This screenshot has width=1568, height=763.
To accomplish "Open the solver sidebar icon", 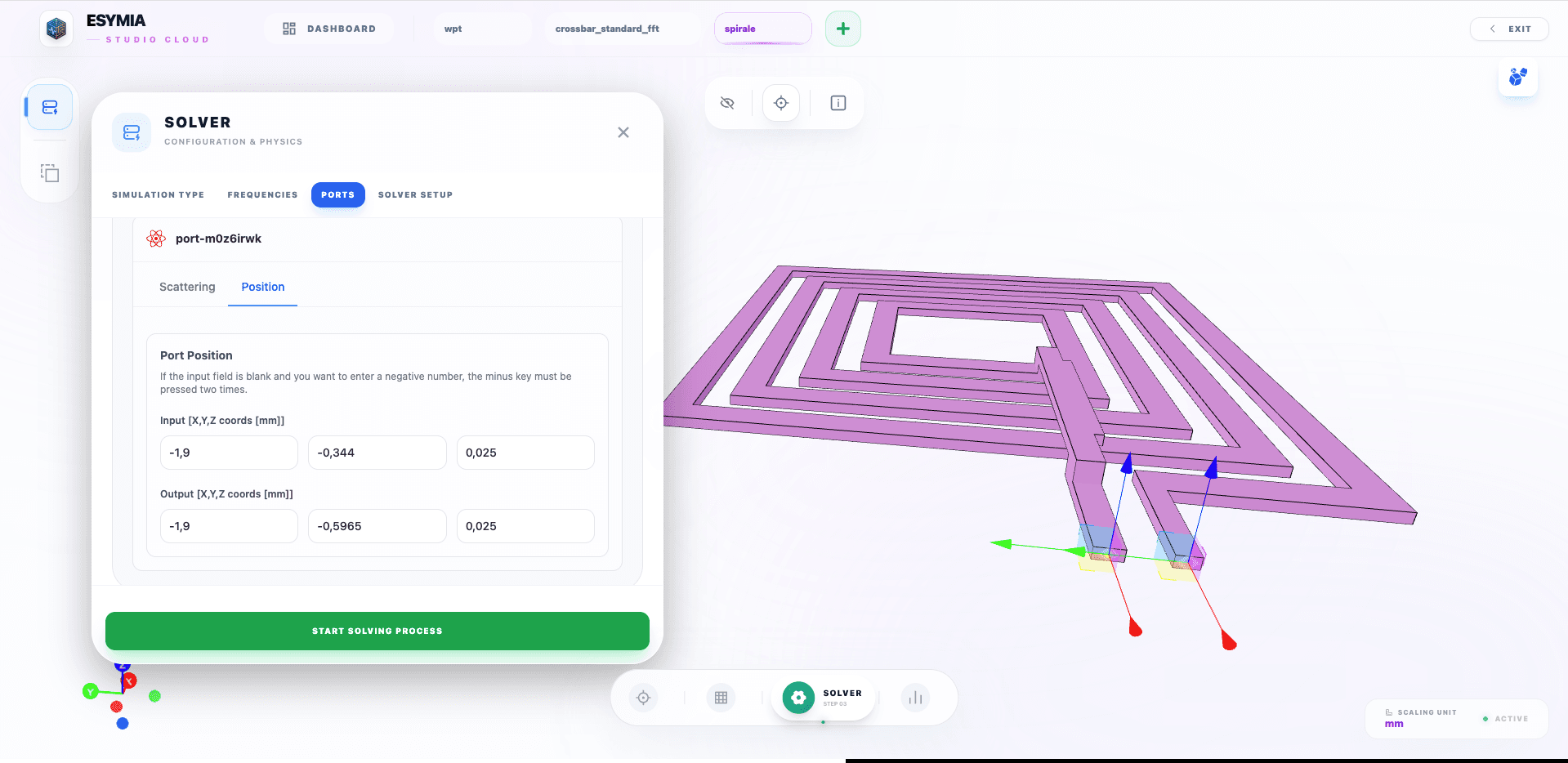I will point(50,107).
